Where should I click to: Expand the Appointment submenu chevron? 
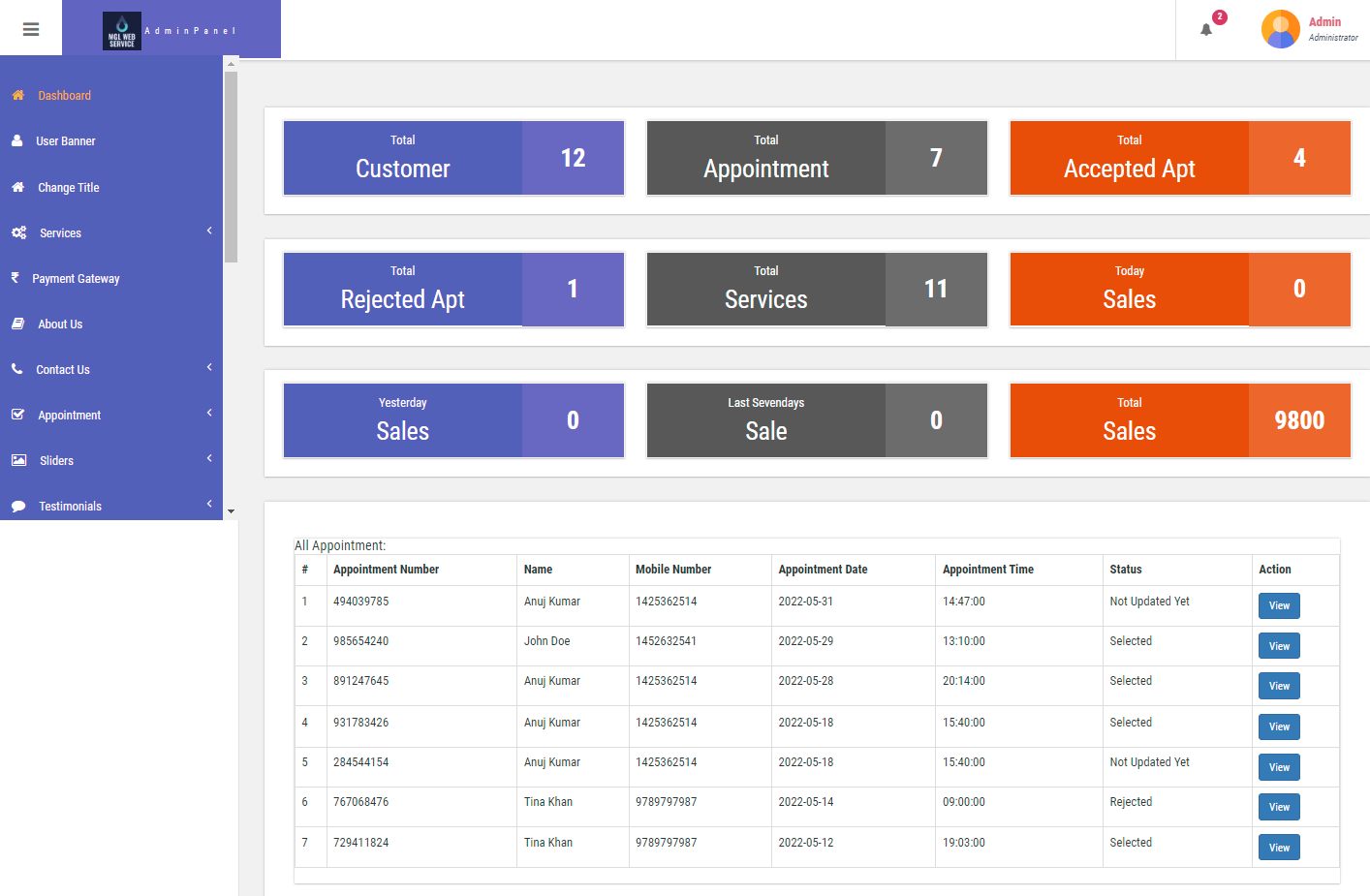[x=208, y=413]
